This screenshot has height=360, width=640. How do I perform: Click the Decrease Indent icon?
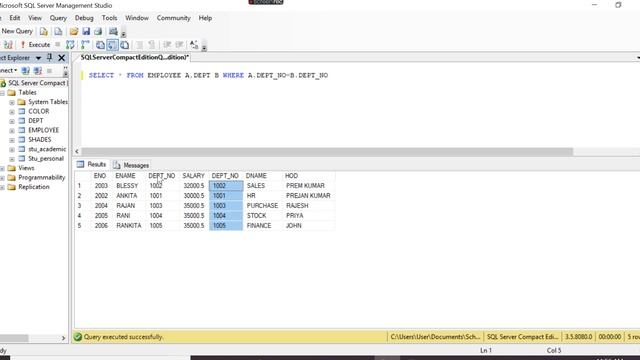[167, 45]
